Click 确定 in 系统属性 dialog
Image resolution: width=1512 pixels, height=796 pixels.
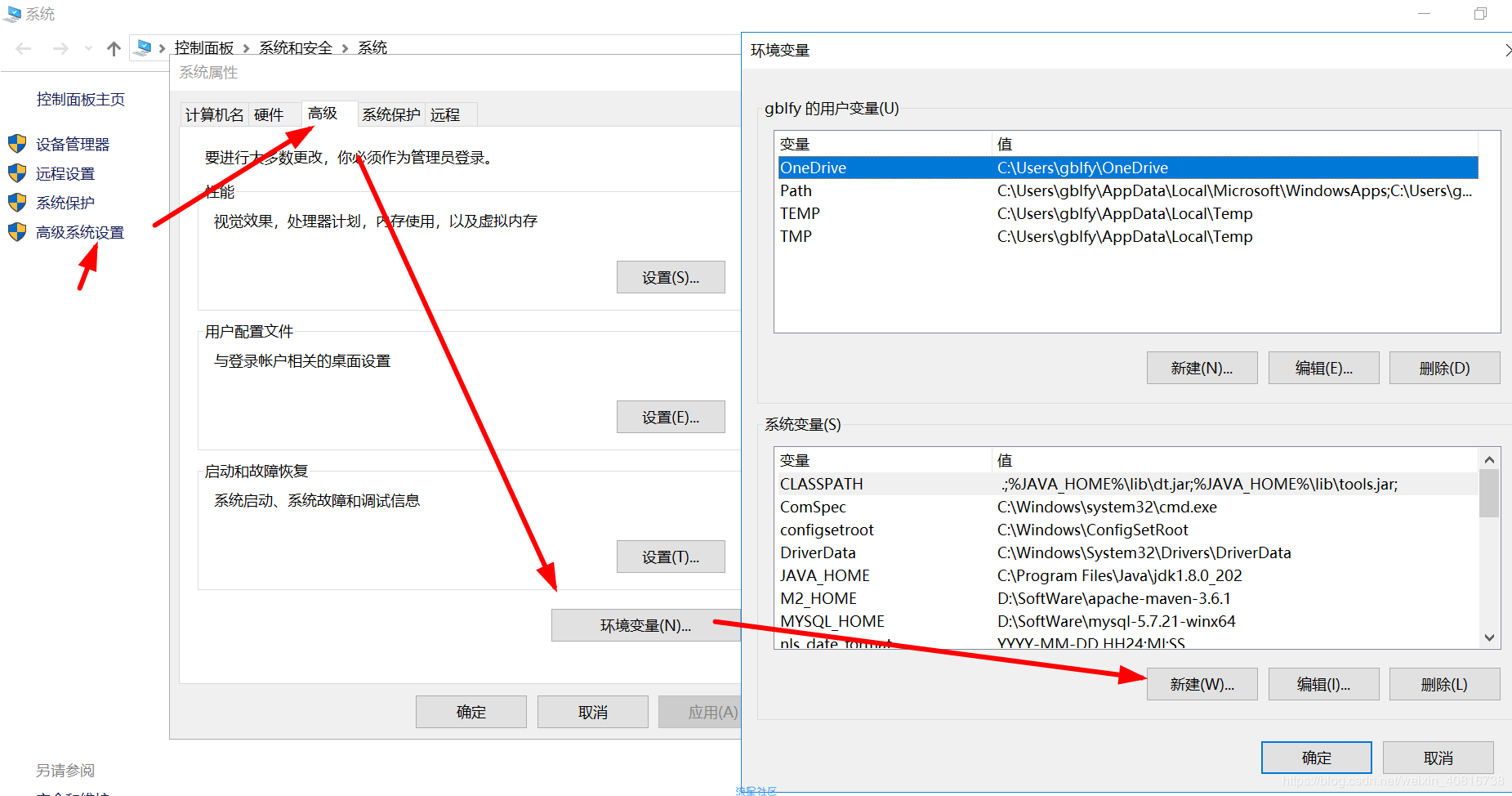(471, 713)
